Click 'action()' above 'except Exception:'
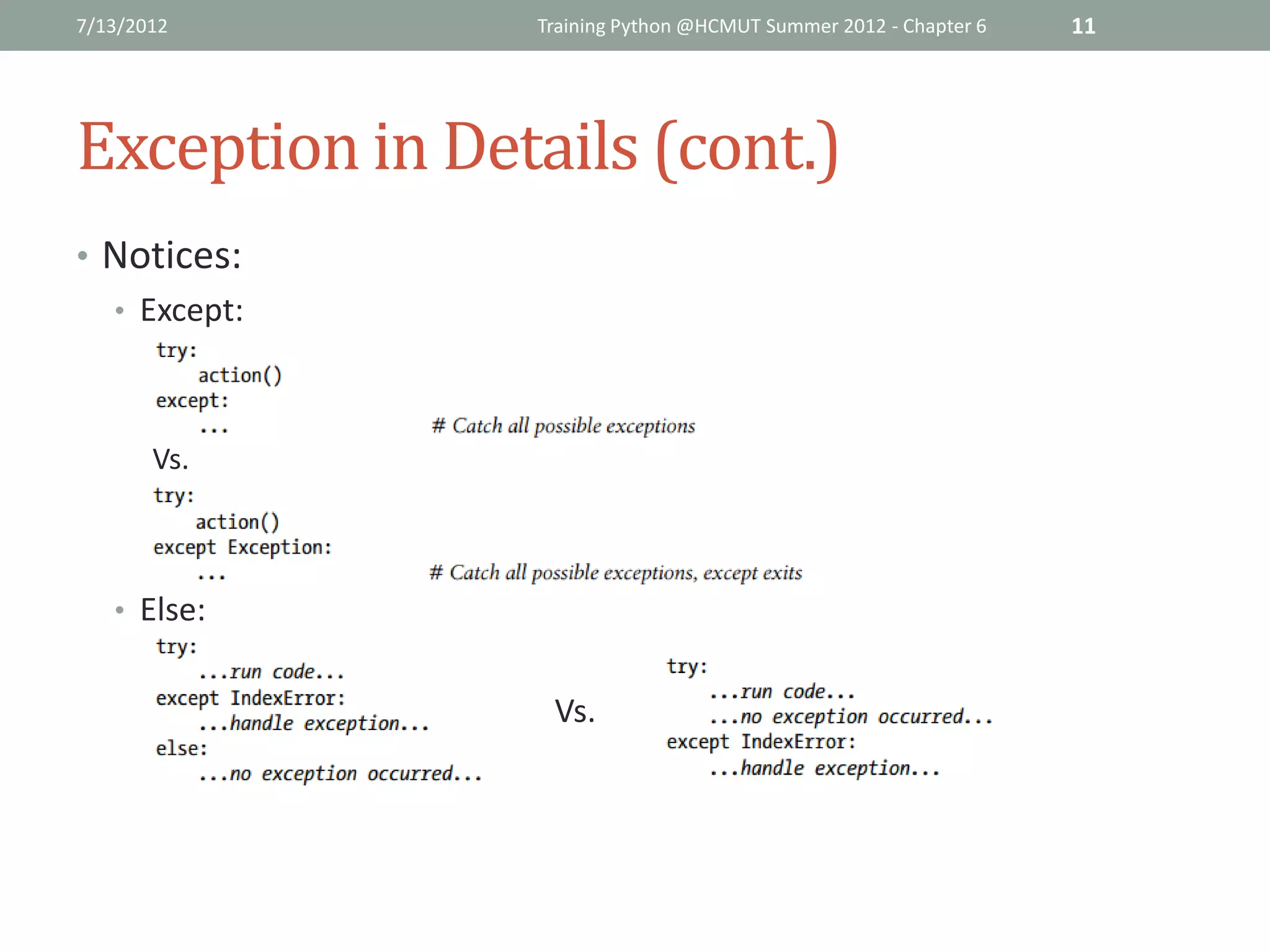This screenshot has width=1270, height=952. click(x=238, y=522)
